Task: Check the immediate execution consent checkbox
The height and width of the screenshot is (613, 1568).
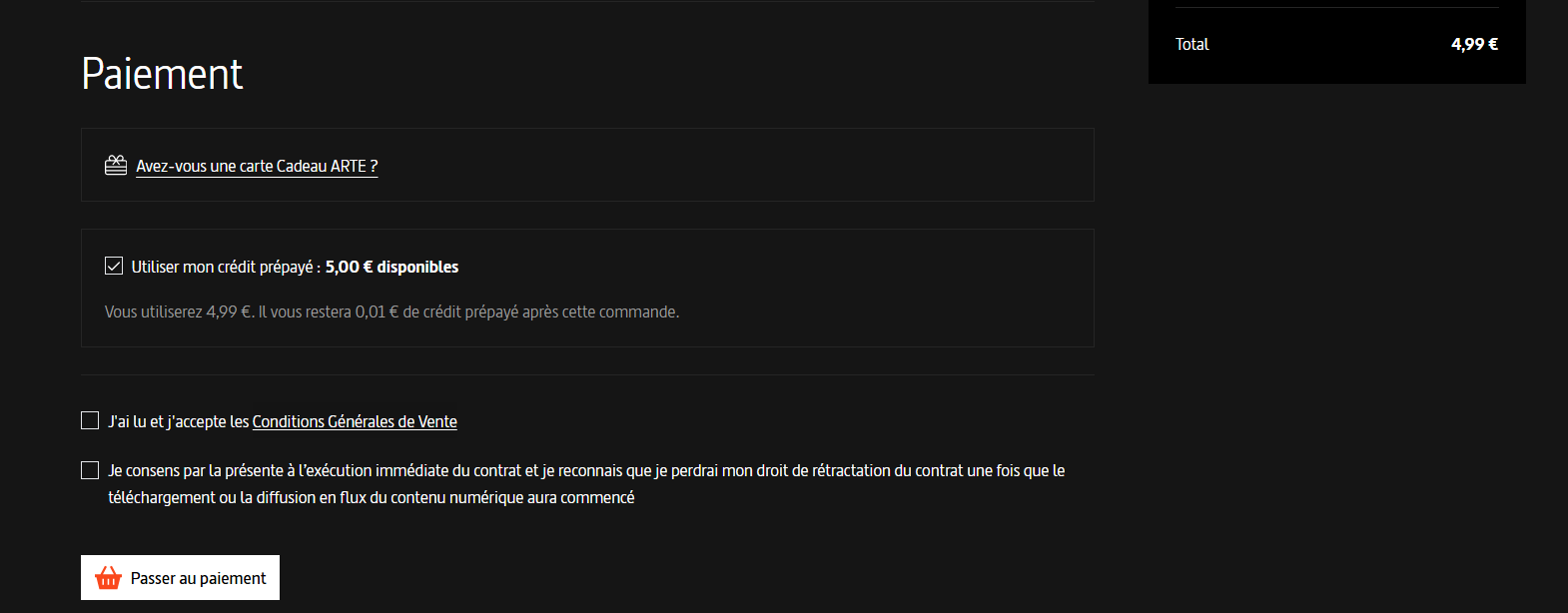Action: click(90, 469)
